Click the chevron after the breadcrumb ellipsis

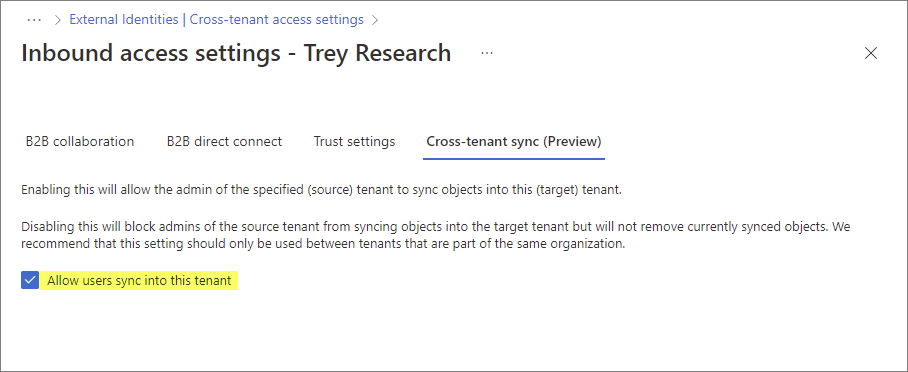pos(57,20)
